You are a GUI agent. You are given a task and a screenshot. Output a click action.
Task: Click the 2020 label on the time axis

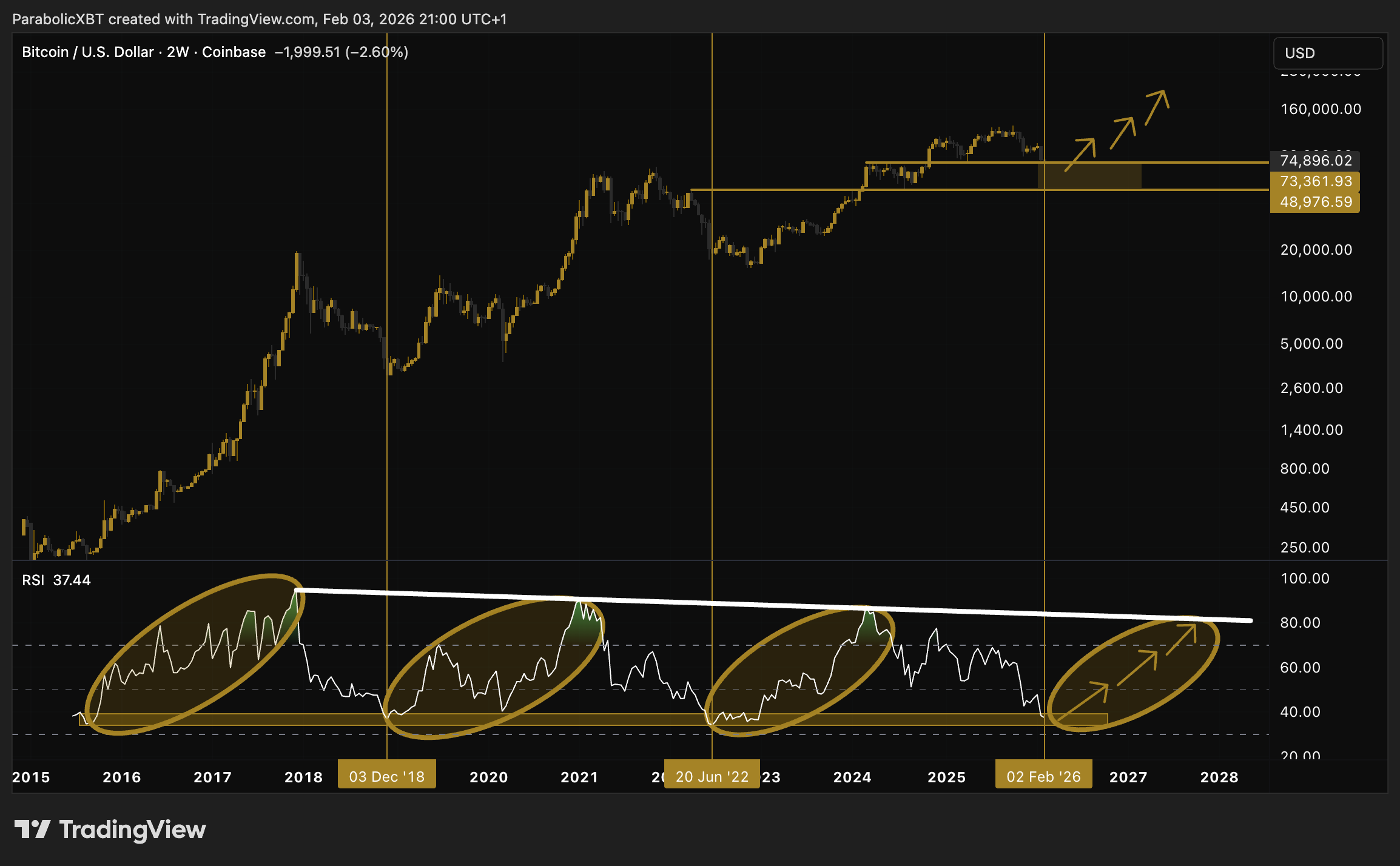pyautogui.click(x=488, y=777)
